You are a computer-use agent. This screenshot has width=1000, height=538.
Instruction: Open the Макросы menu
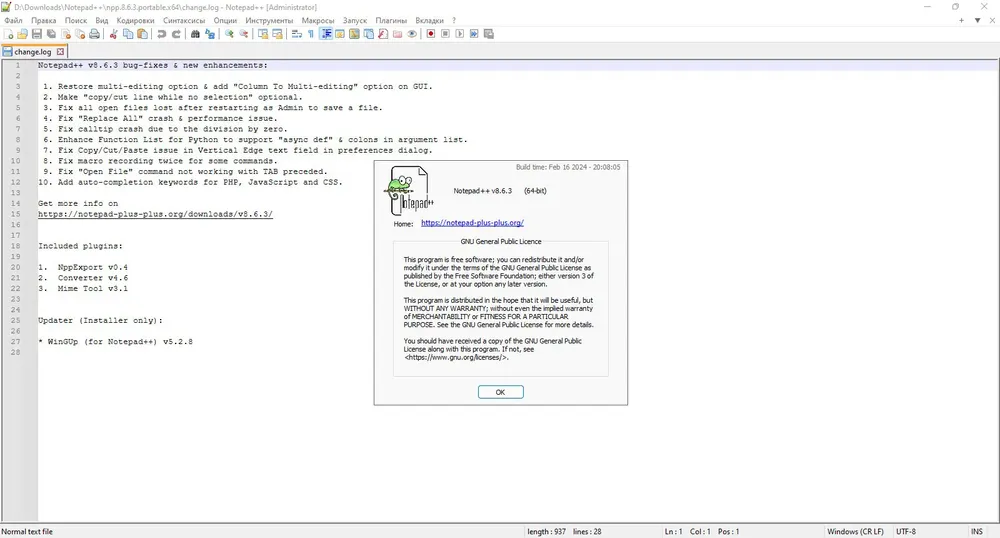click(x=318, y=20)
